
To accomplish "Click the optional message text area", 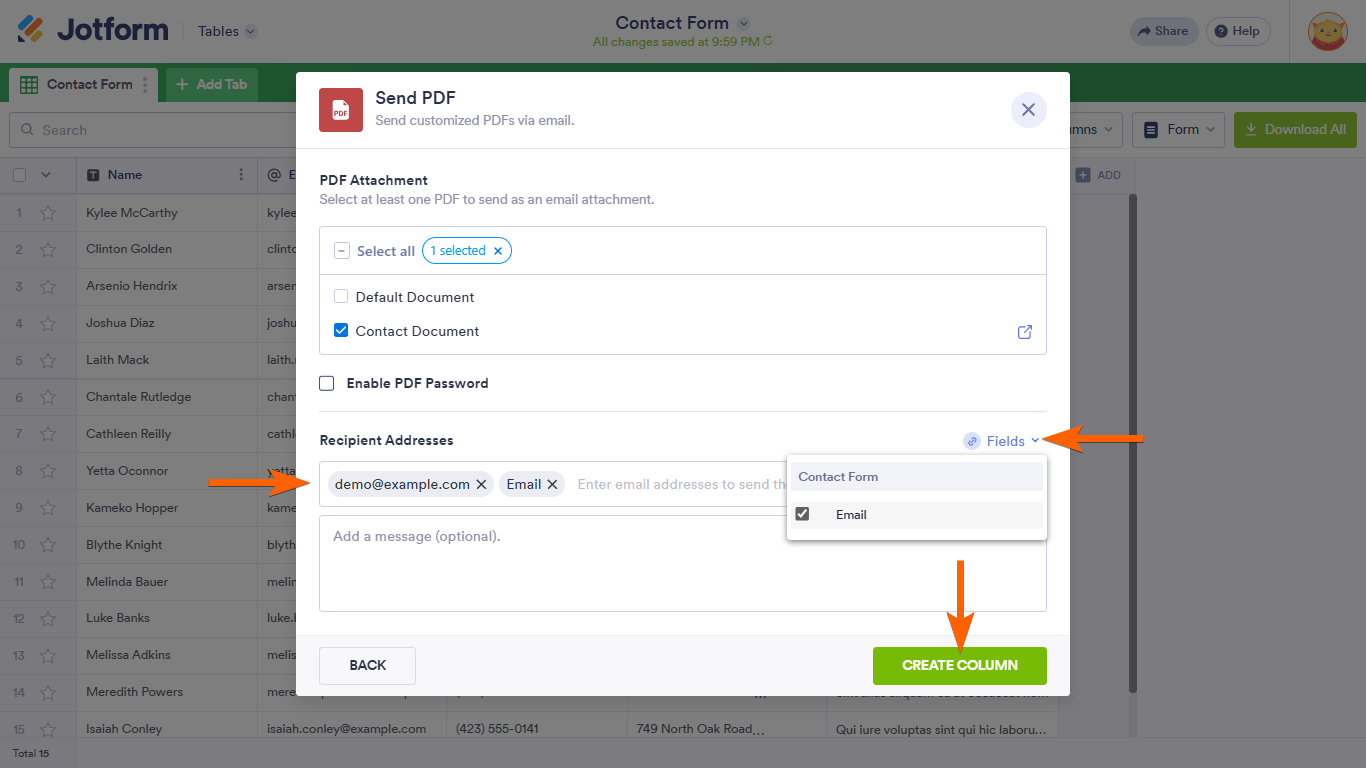I will coord(682,563).
